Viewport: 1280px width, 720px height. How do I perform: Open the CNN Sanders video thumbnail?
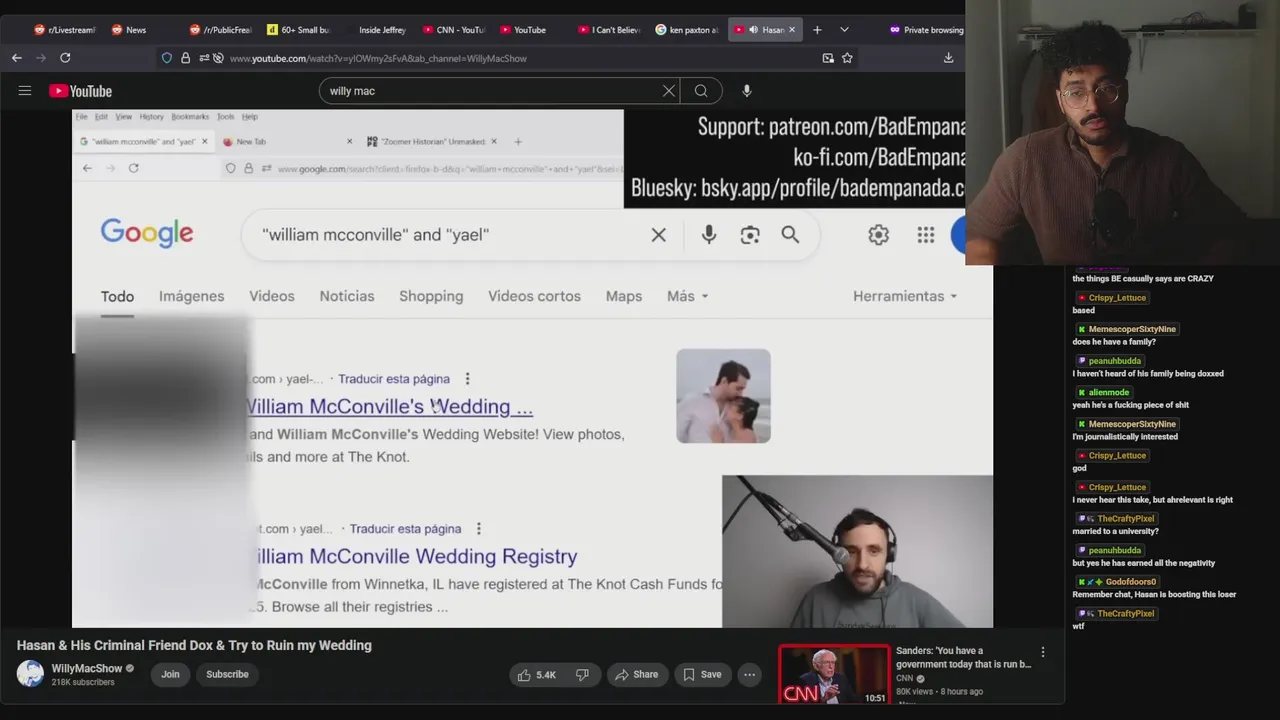[x=834, y=675]
